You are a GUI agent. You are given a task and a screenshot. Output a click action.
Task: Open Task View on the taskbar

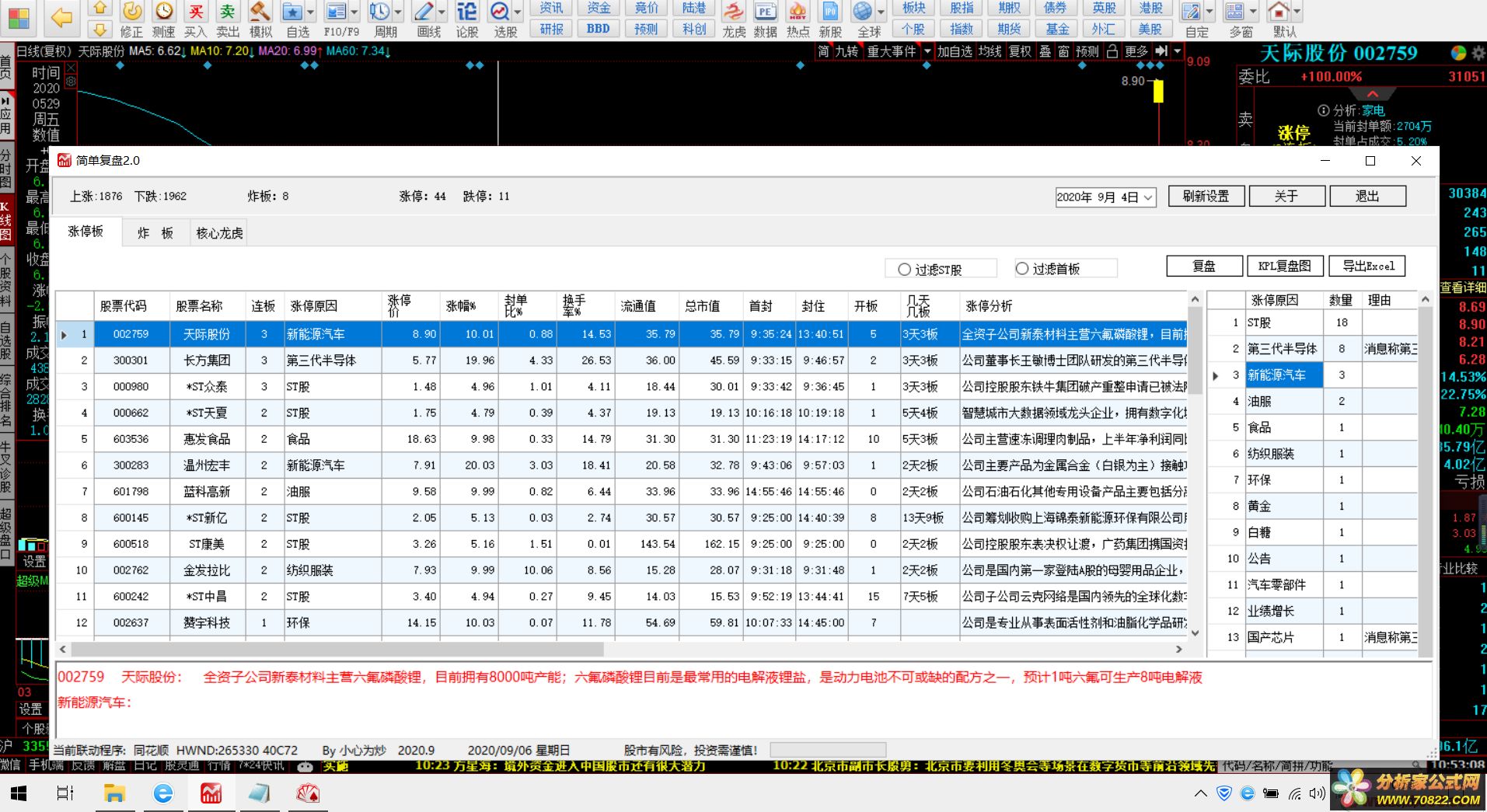[66, 793]
